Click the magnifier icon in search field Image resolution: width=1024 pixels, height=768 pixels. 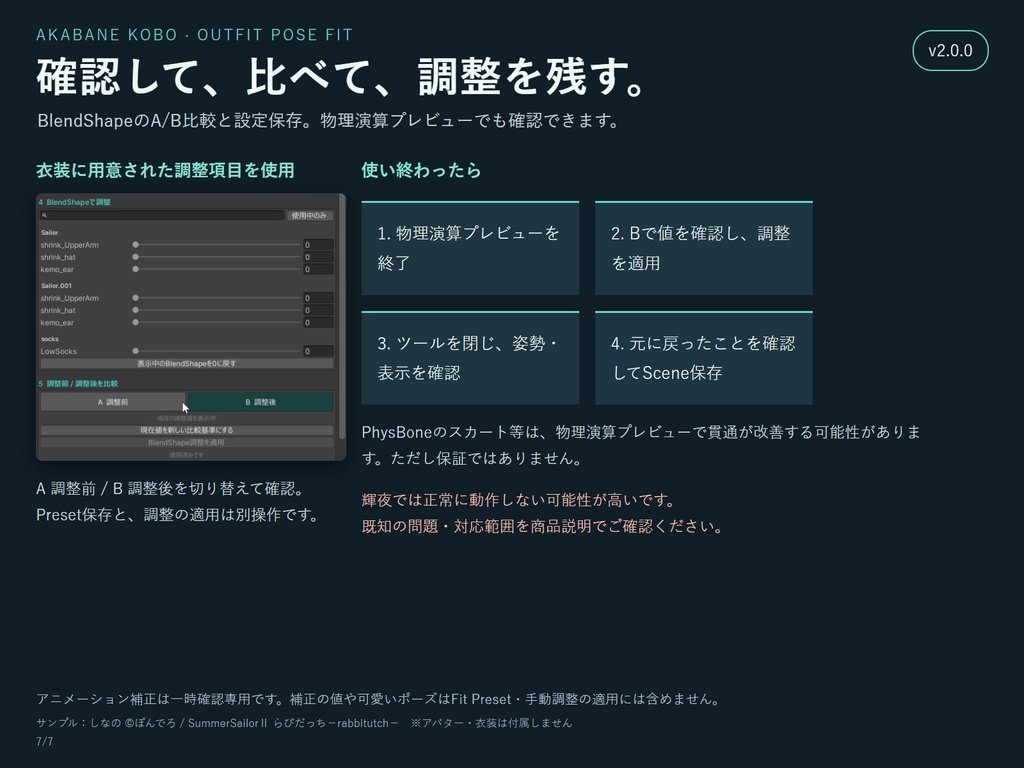[44, 216]
